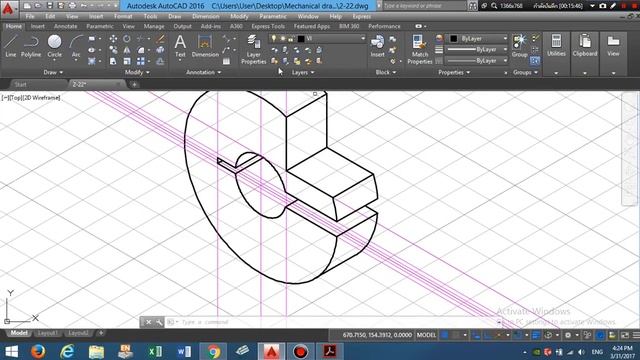Click the Text annotation tool
640x360 pixels.
(180, 46)
